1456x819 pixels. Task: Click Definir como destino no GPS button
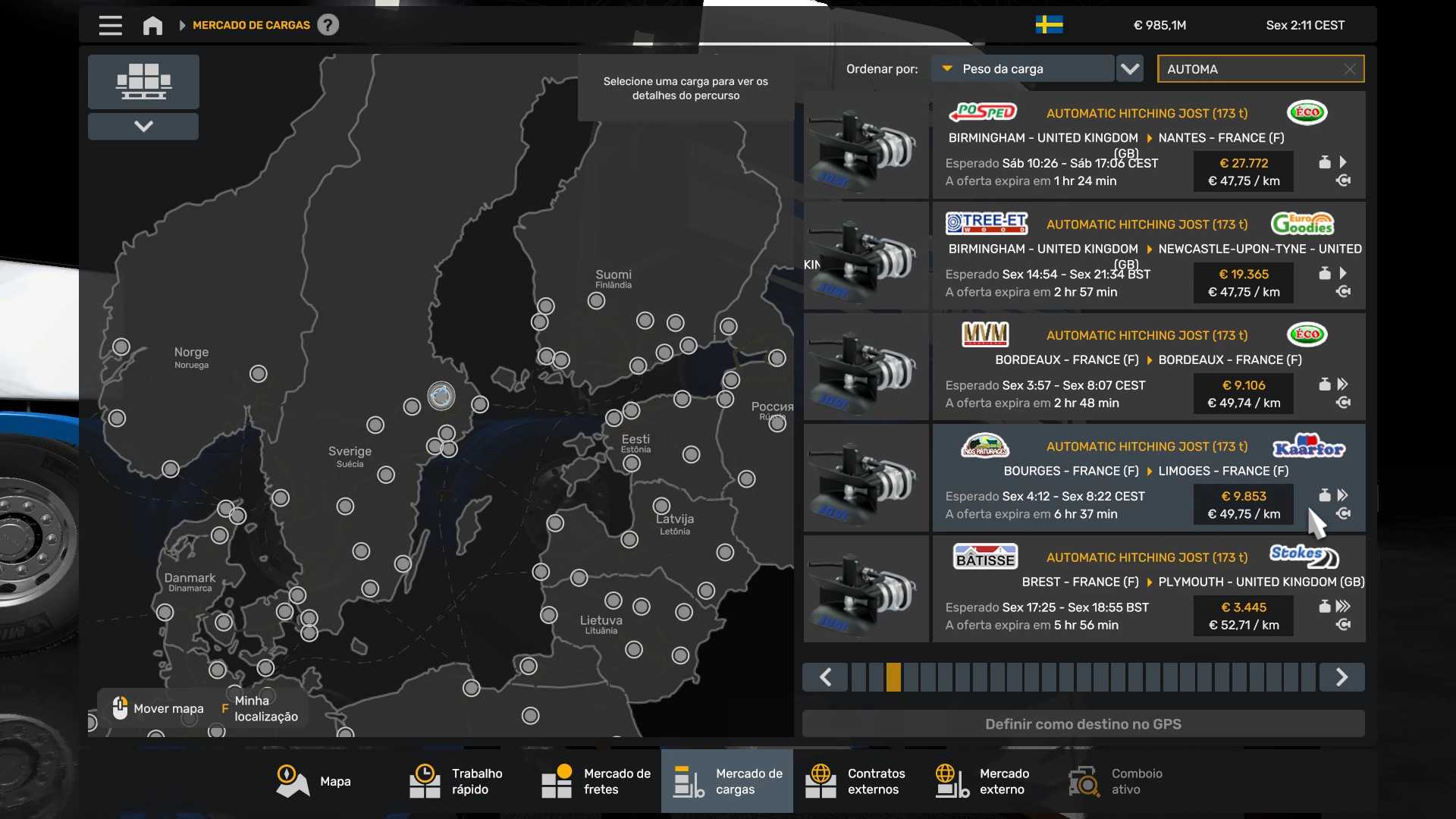1083,724
